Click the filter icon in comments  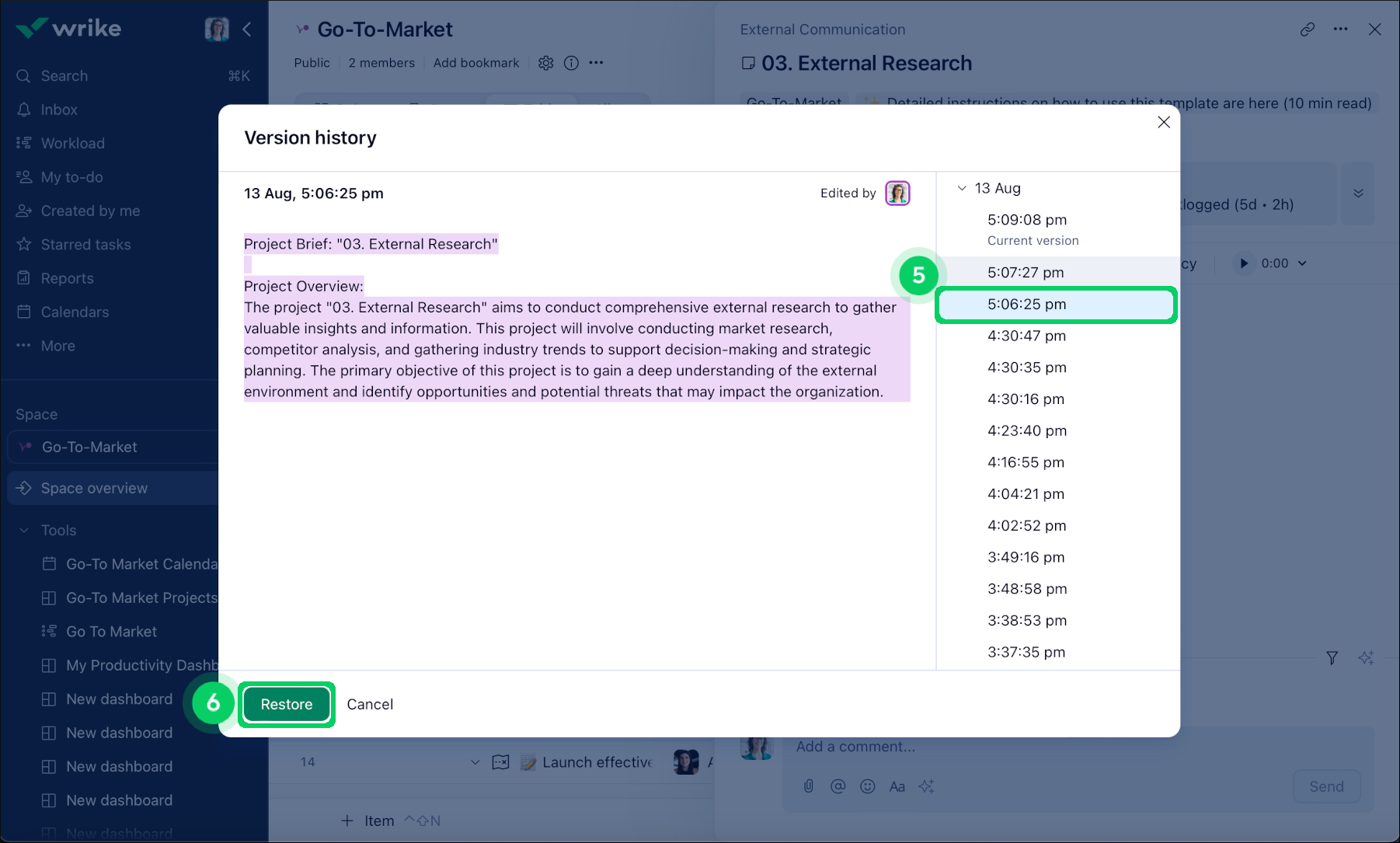(x=1332, y=658)
